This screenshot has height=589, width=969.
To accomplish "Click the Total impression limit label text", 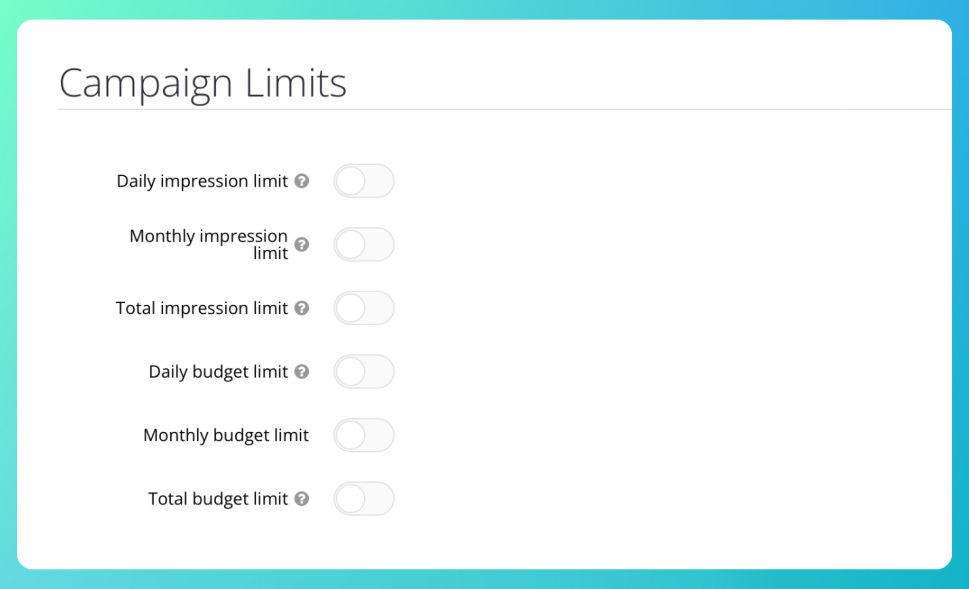I will [202, 308].
